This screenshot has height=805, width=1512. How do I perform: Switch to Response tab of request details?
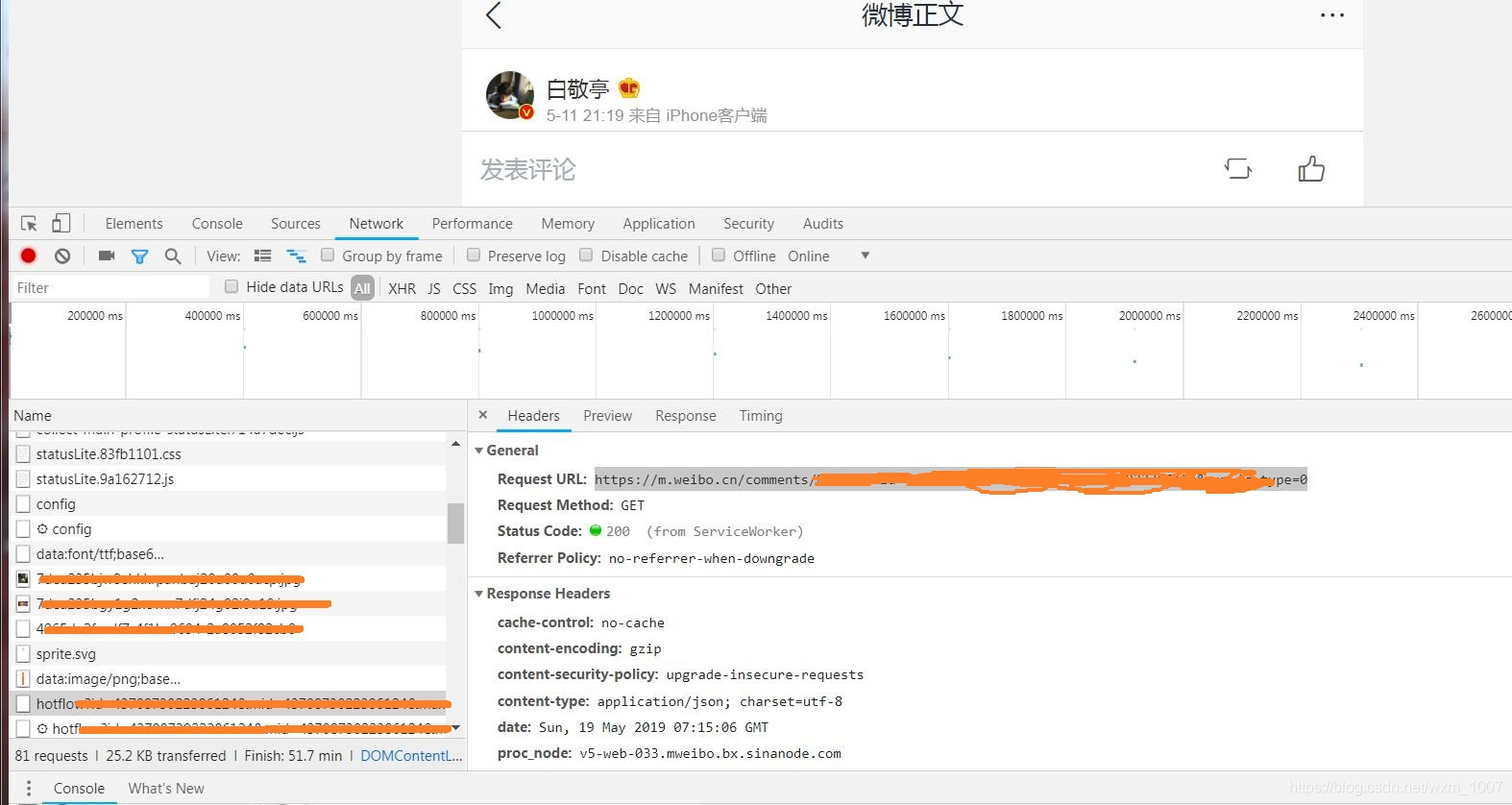(x=686, y=416)
